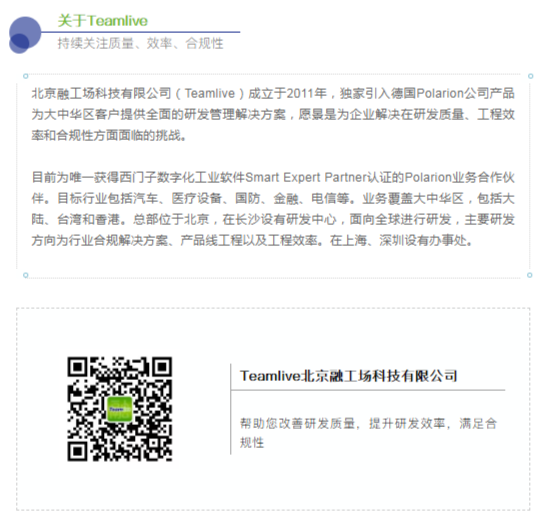Click the horizontal line under company name
This screenshot has width=544, height=527.
click(x=368, y=390)
